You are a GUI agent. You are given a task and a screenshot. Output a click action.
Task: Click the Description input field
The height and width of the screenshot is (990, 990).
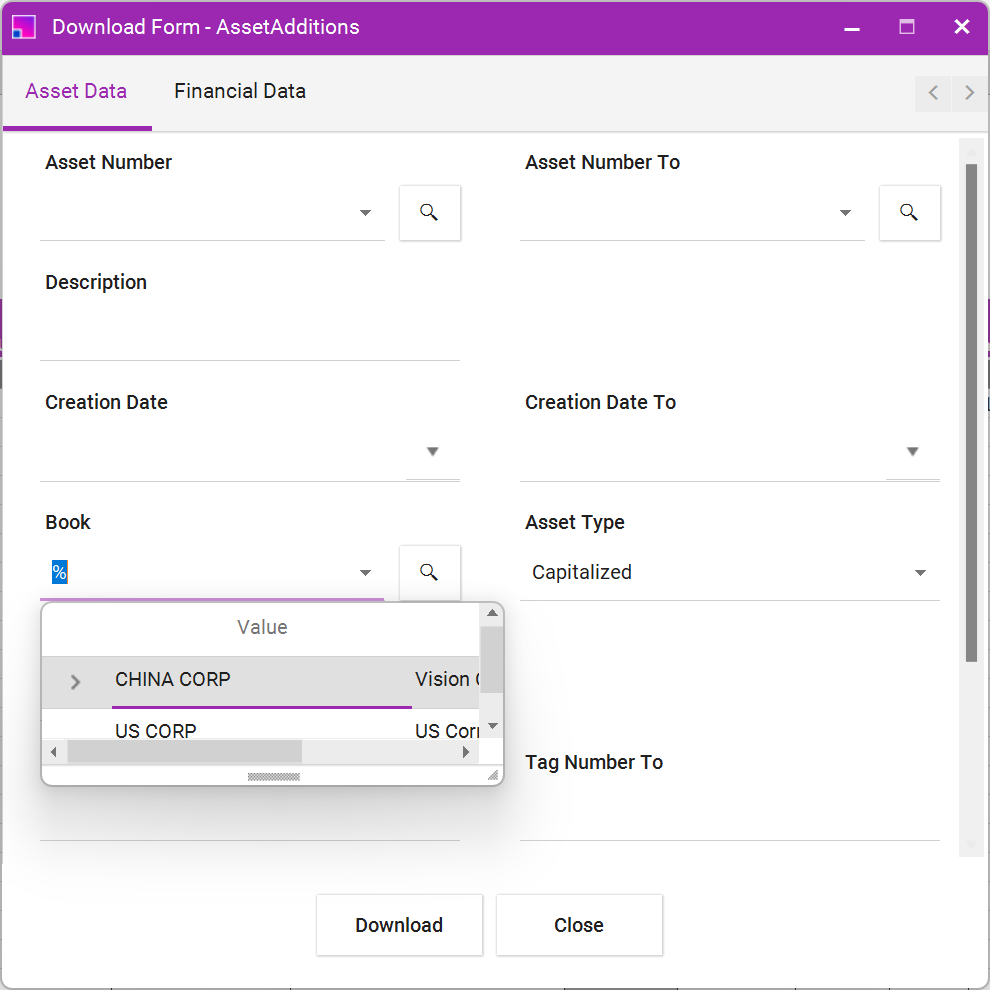(250, 334)
